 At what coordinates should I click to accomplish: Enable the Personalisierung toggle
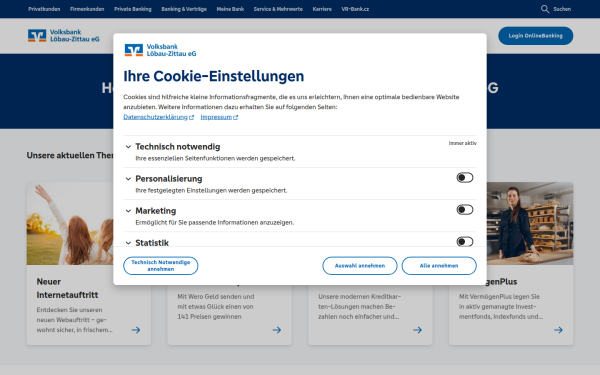pyautogui.click(x=465, y=178)
